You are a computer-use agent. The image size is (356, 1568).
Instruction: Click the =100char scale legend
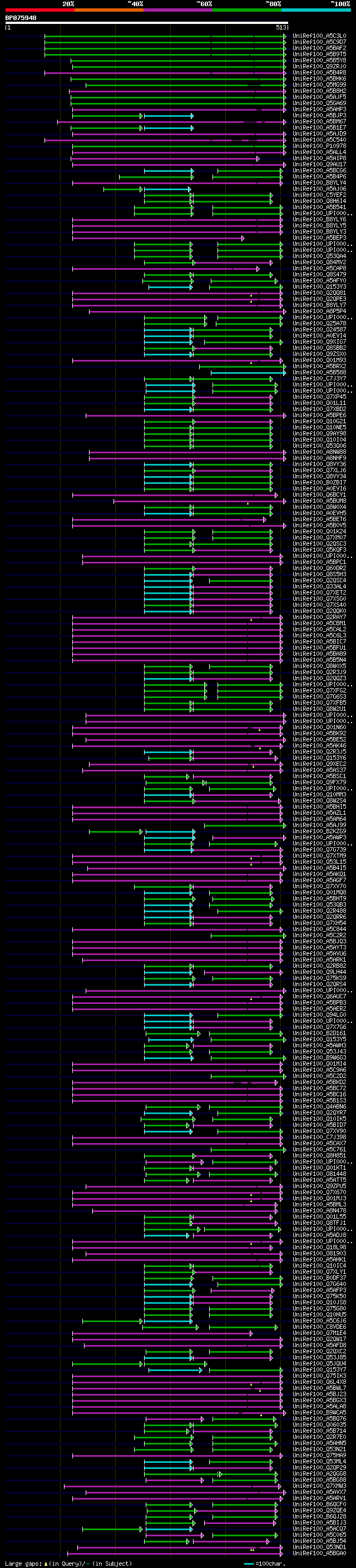tap(265, 1563)
